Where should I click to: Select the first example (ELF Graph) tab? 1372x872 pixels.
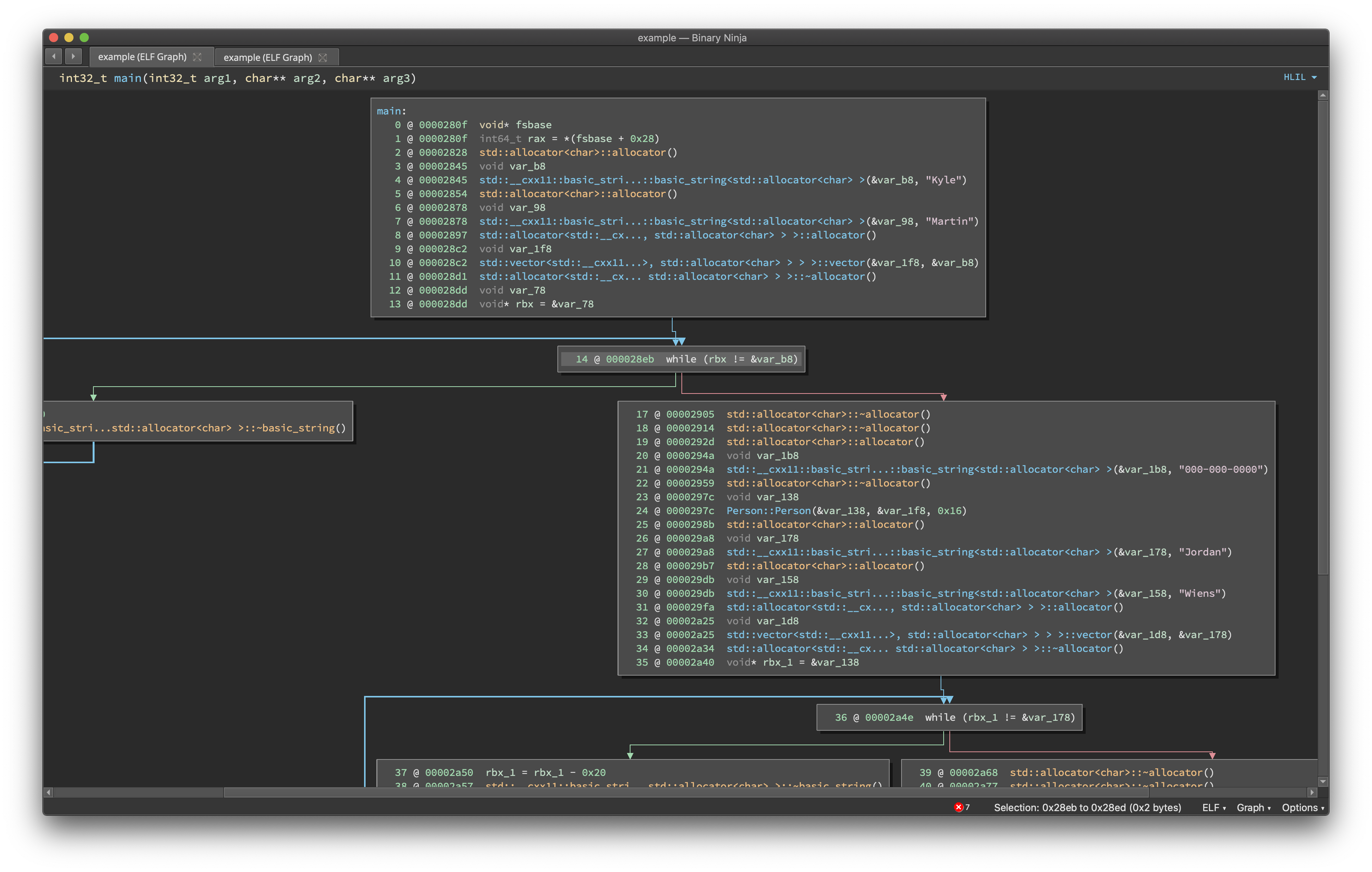click(142, 57)
